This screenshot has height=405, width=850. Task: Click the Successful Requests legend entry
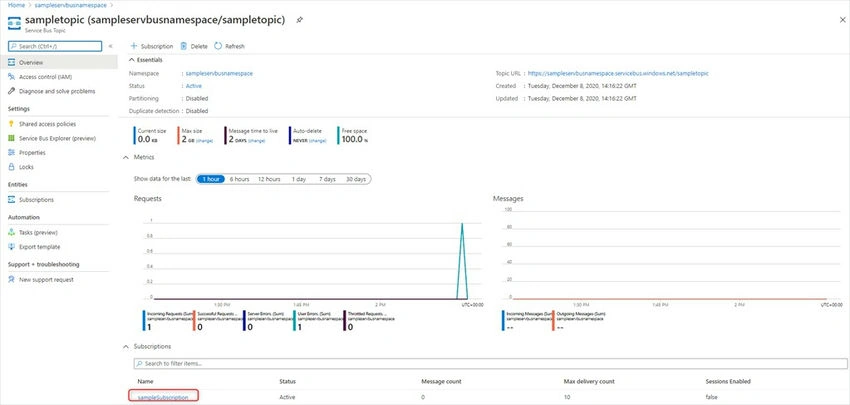[217, 320]
